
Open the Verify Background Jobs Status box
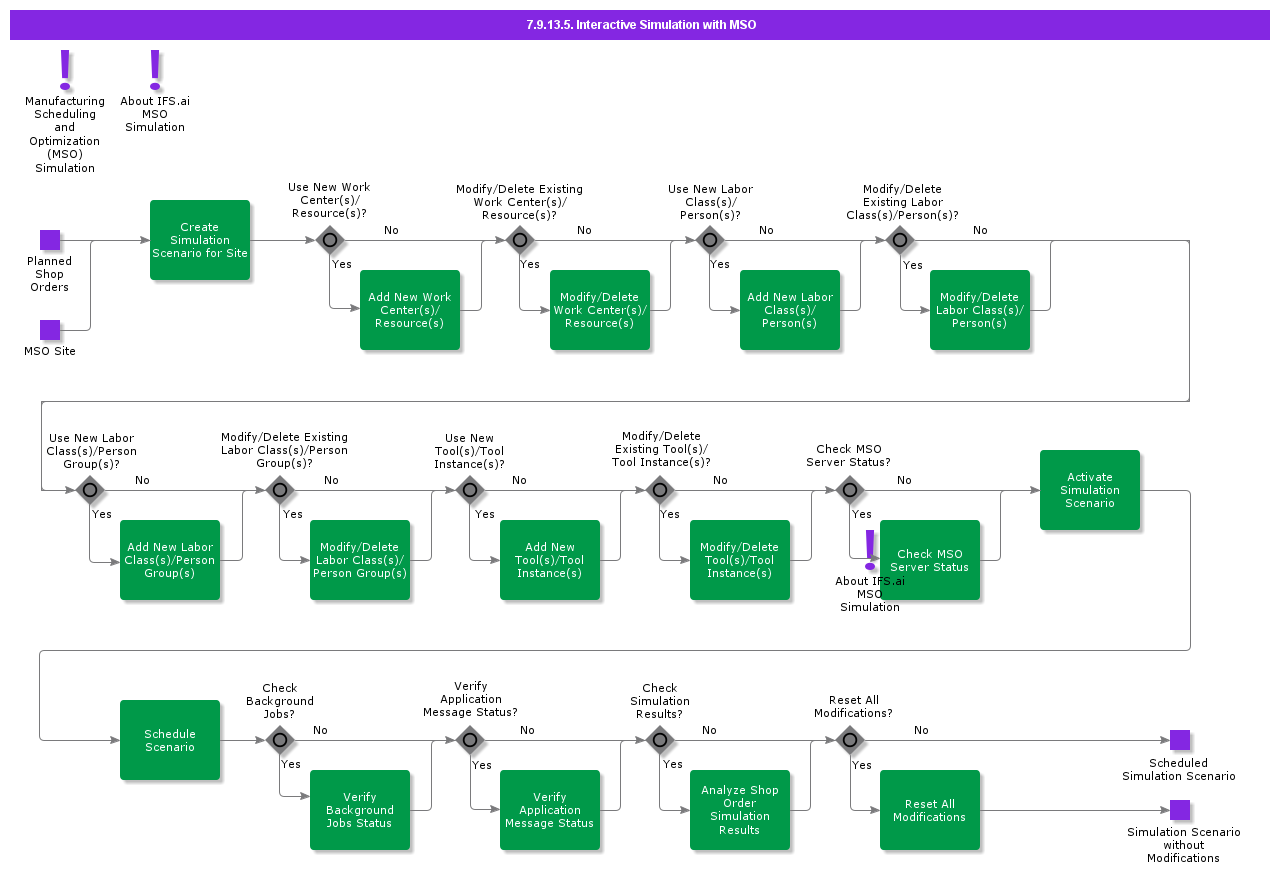point(360,810)
